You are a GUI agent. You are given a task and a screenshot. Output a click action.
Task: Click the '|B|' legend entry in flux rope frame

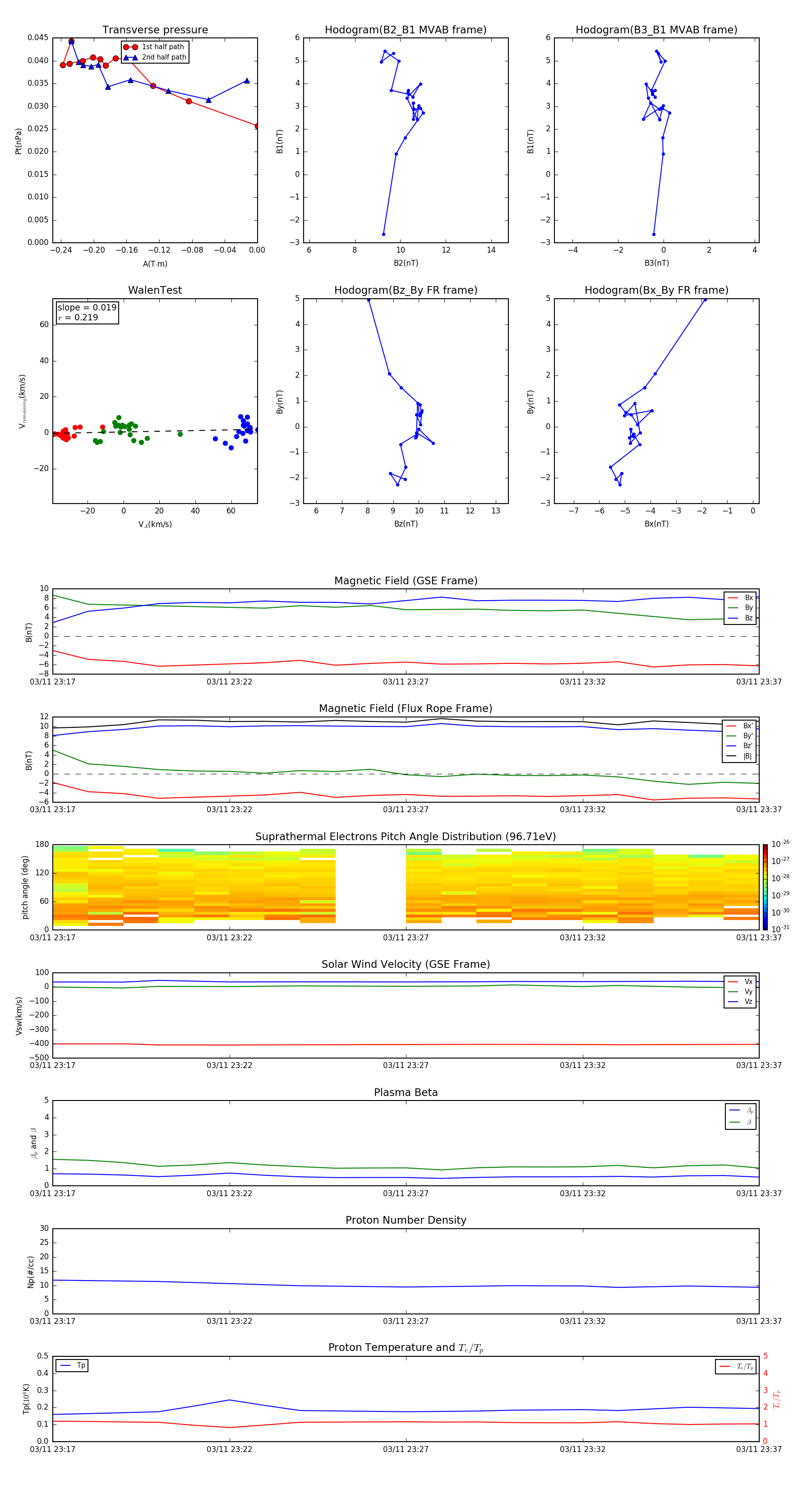740,756
